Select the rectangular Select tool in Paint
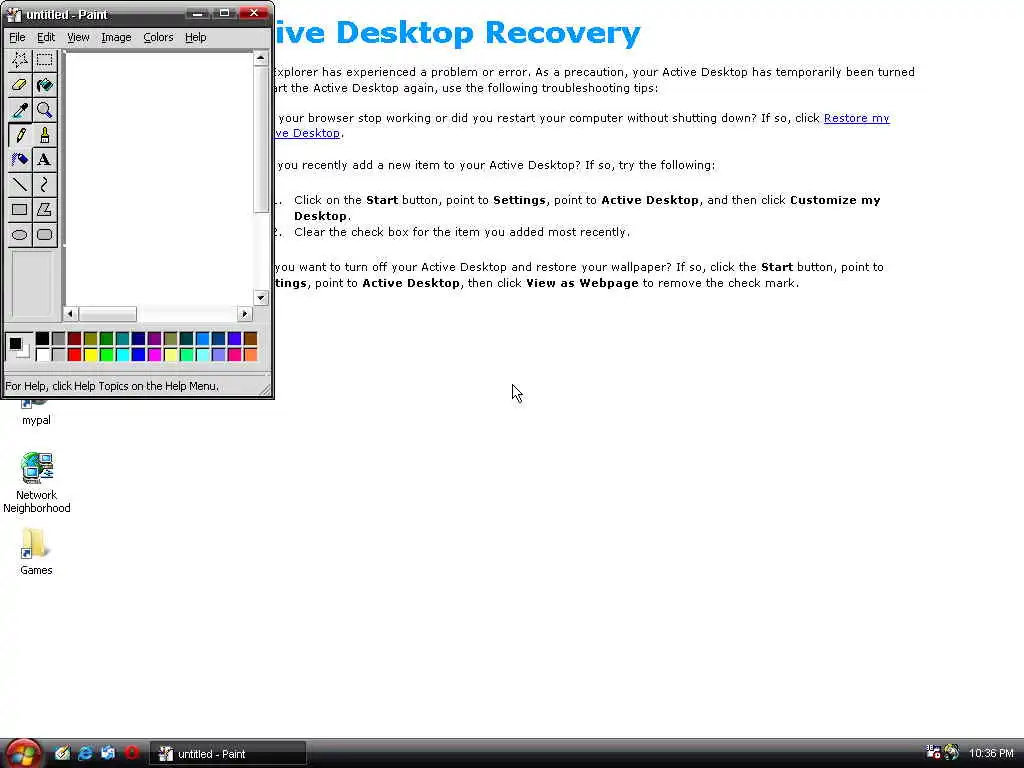The image size is (1024, 768). pos(44,61)
